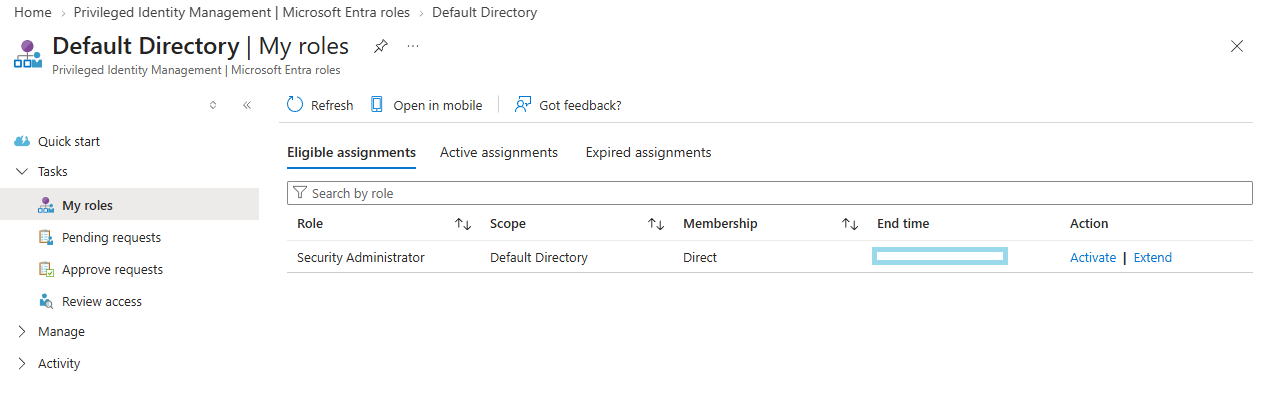The height and width of the screenshot is (397, 1264).
Task: Click the Quick start cloud icon
Action: pos(22,142)
